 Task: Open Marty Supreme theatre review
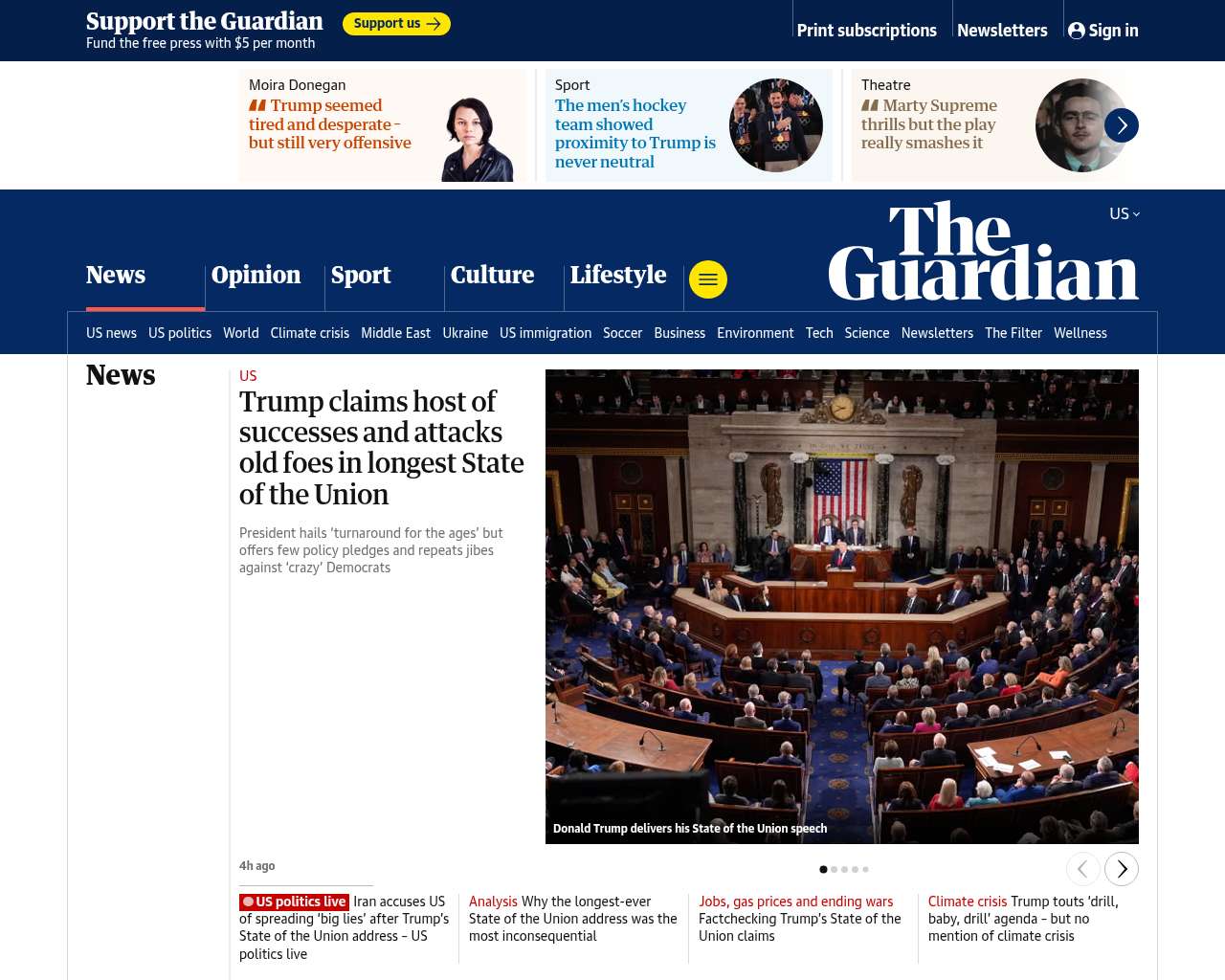point(929,124)
